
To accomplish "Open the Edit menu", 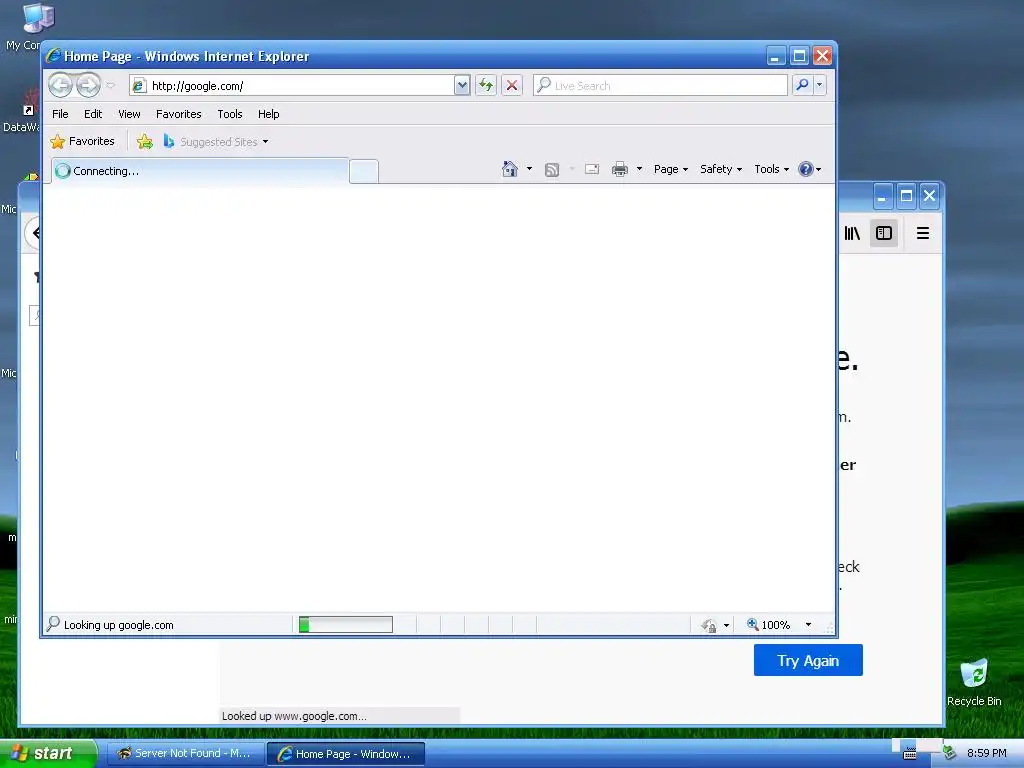I will click(93, 114).
